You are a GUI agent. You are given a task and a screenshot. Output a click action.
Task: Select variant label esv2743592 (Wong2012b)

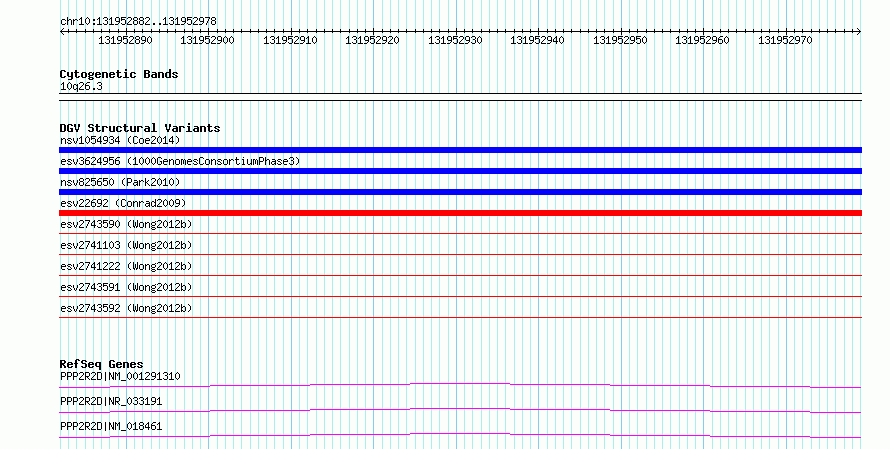click(x=126, y=308)
